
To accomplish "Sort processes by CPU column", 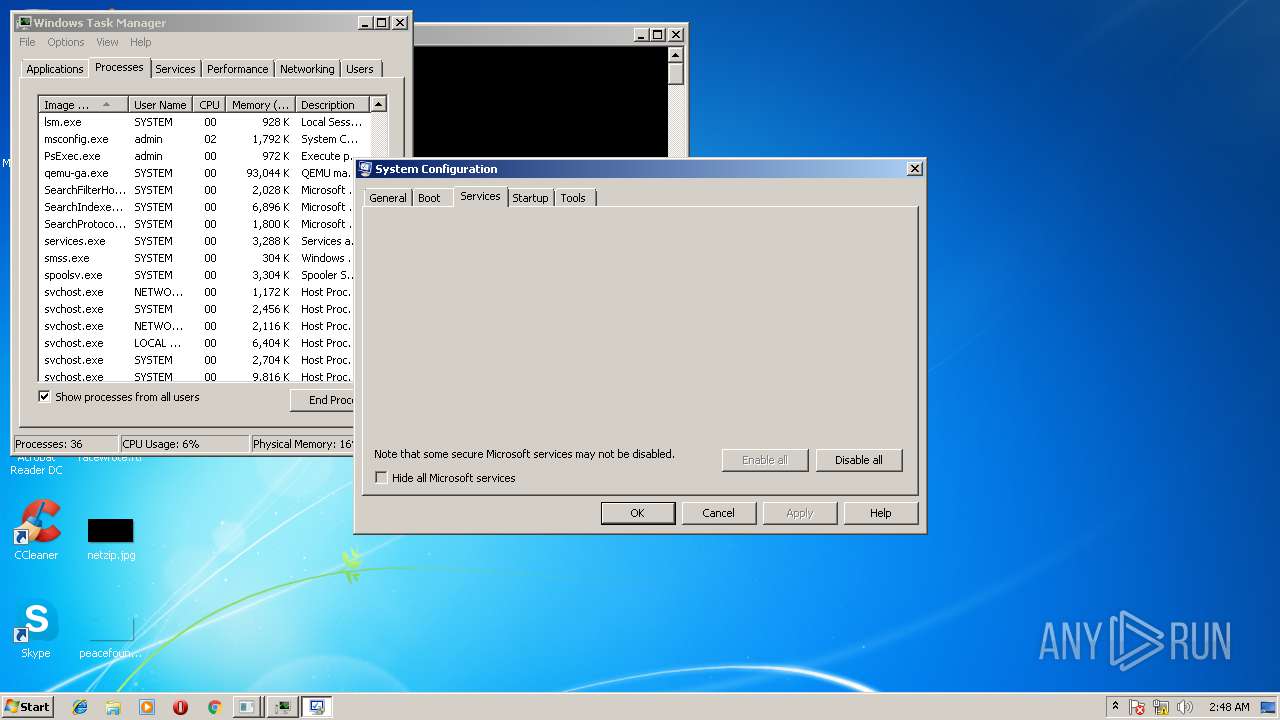I will [x=209, y=105].
